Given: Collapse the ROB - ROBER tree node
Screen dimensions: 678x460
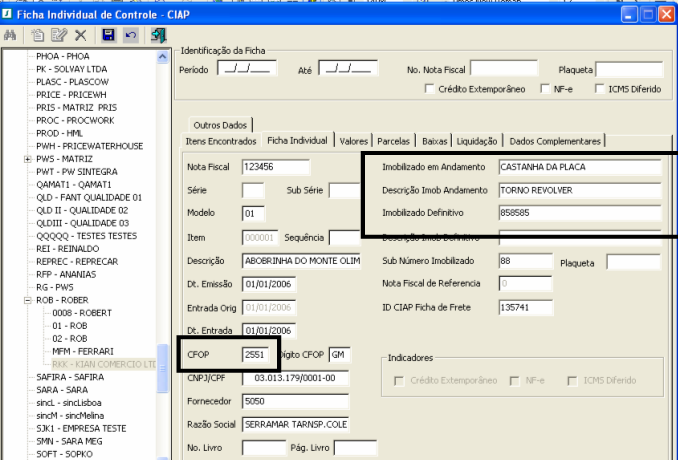Looking at the screenshot, I should click(x=27, y=299).
